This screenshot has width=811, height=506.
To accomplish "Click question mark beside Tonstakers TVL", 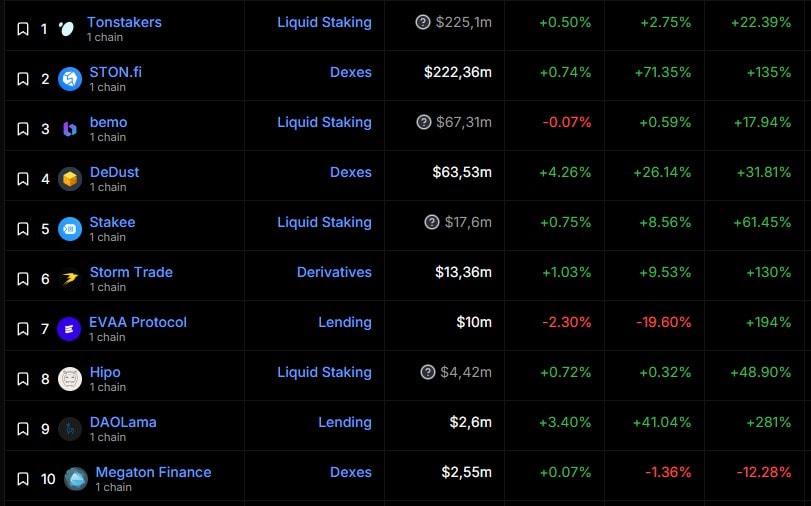I will click(x=423, y=22).
